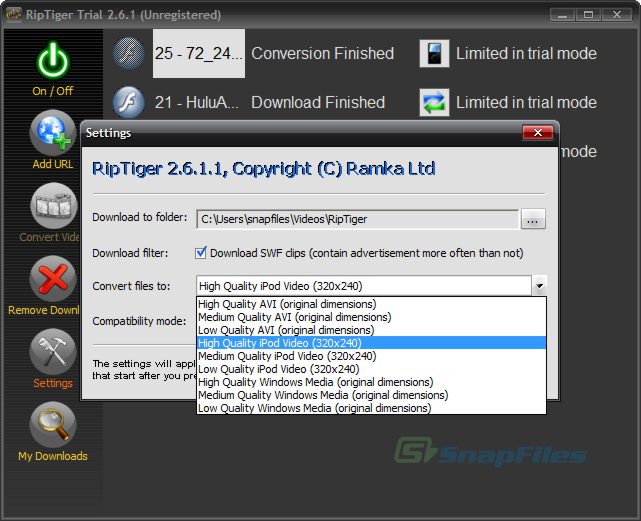Choose Medium Quality iPod Video (320x240)

coord(371,356)
